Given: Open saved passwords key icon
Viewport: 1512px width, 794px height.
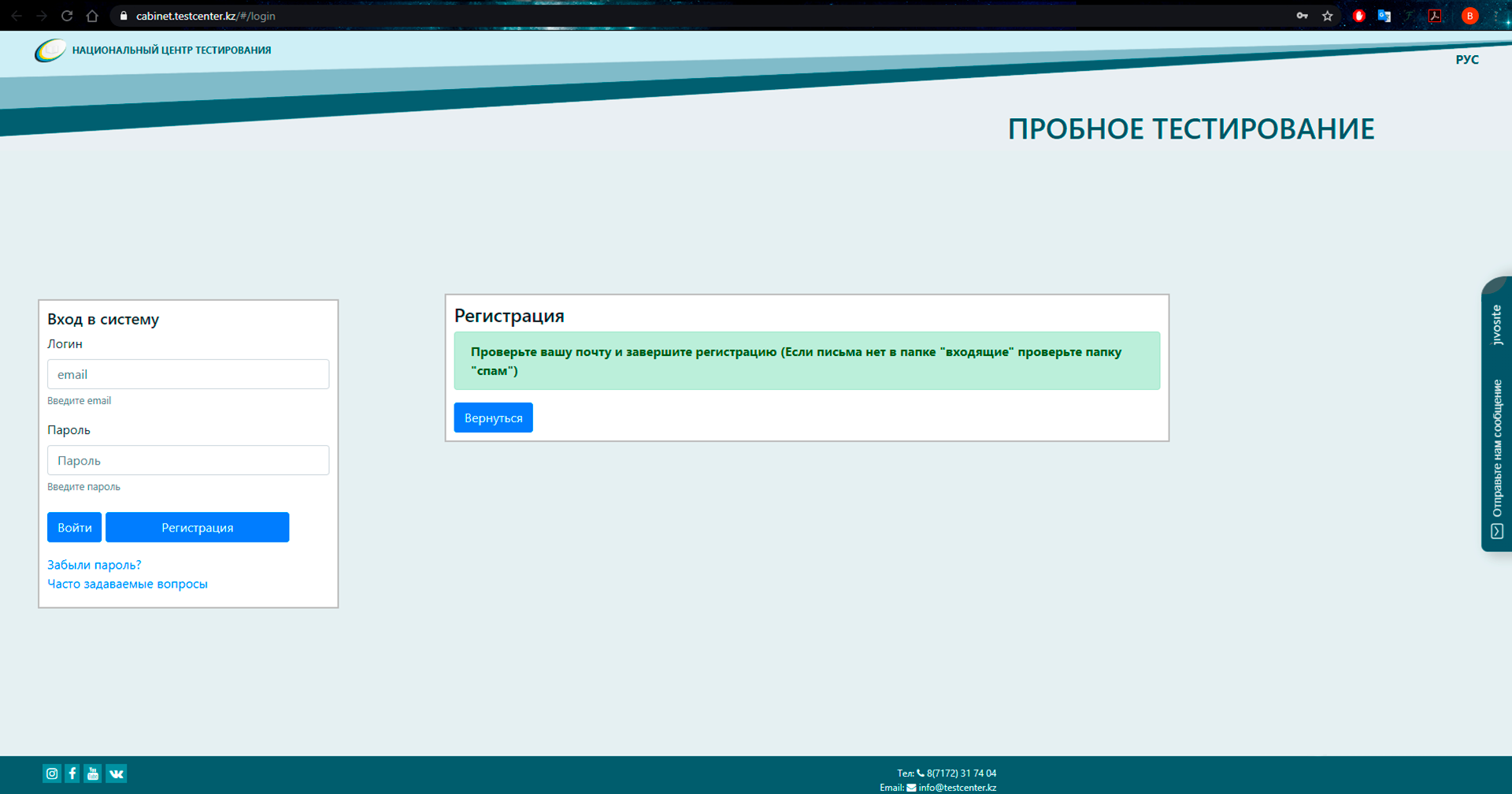Looking at the screenshot, I should point(1303,16).
